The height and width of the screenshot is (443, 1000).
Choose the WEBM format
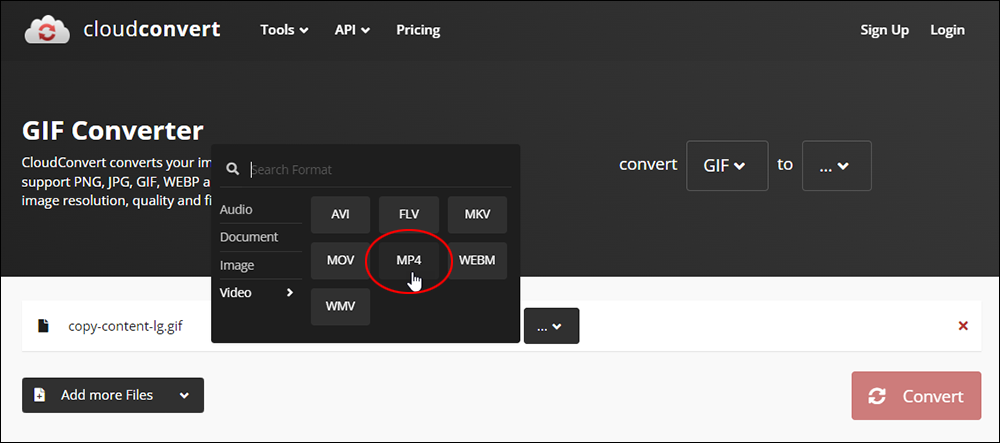coord(477,261)
